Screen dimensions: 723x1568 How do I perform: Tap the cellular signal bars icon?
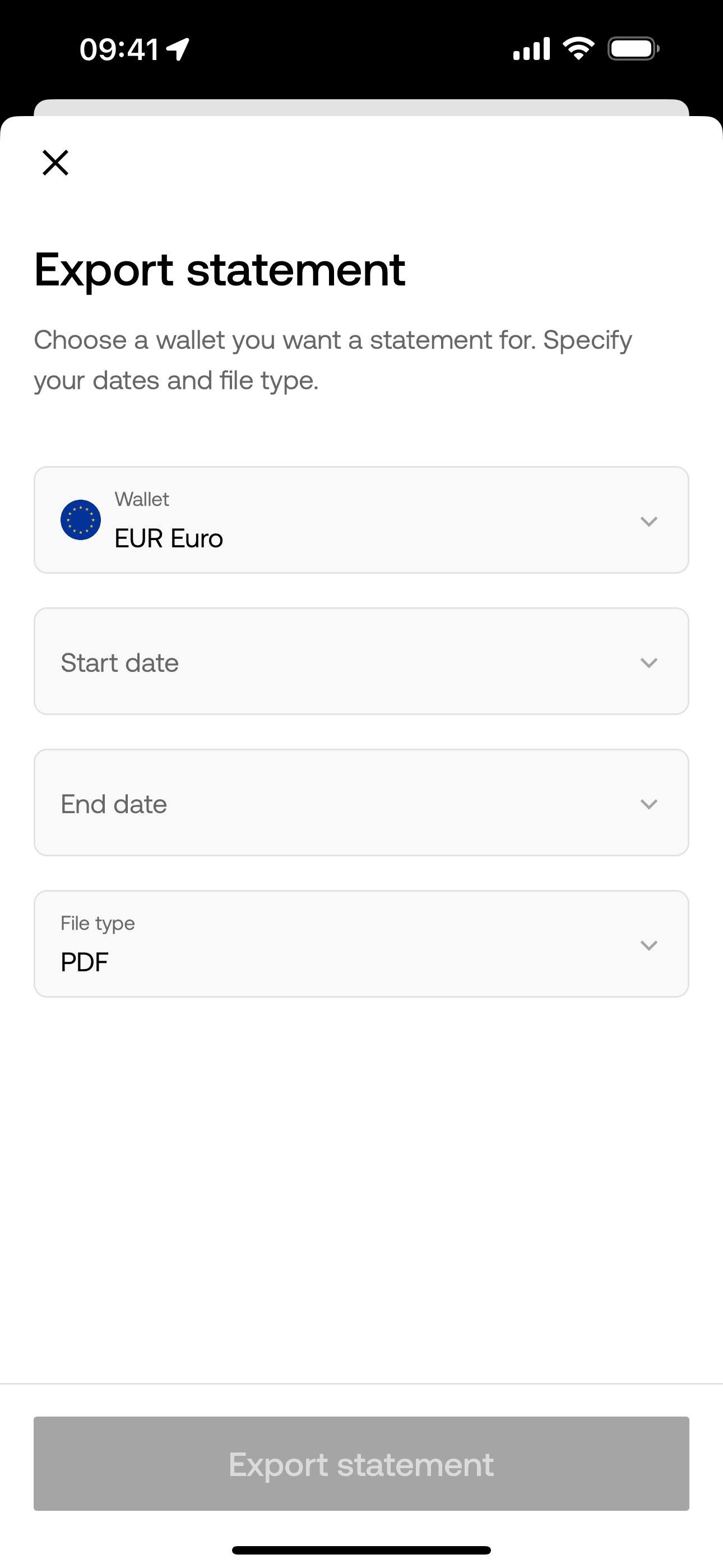pyautogui.click(x=531, y=49)
